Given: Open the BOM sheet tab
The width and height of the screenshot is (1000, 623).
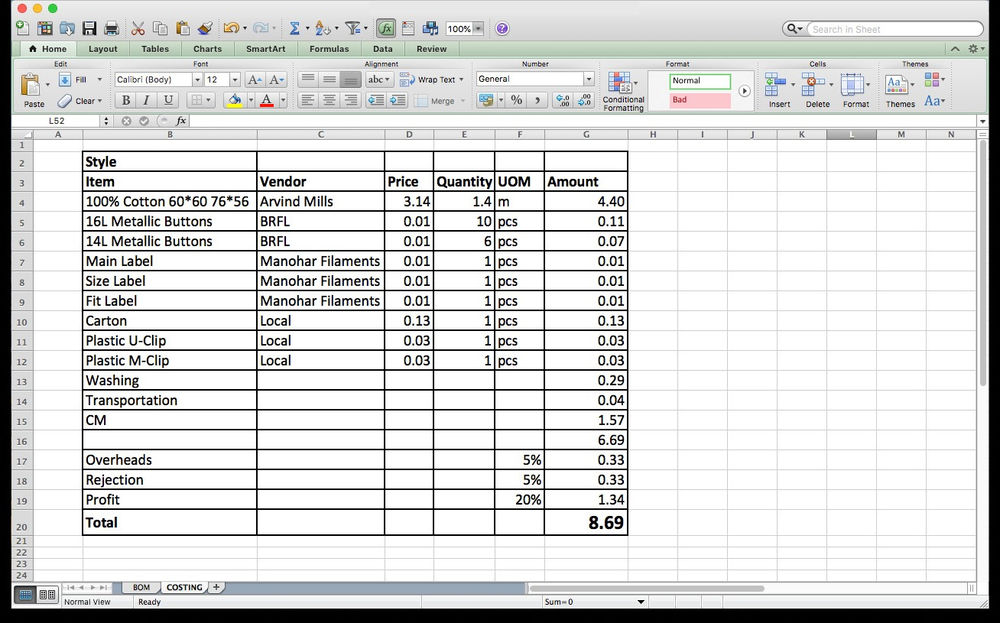Looking at the screenshot, I should click(x=140, y=587).
